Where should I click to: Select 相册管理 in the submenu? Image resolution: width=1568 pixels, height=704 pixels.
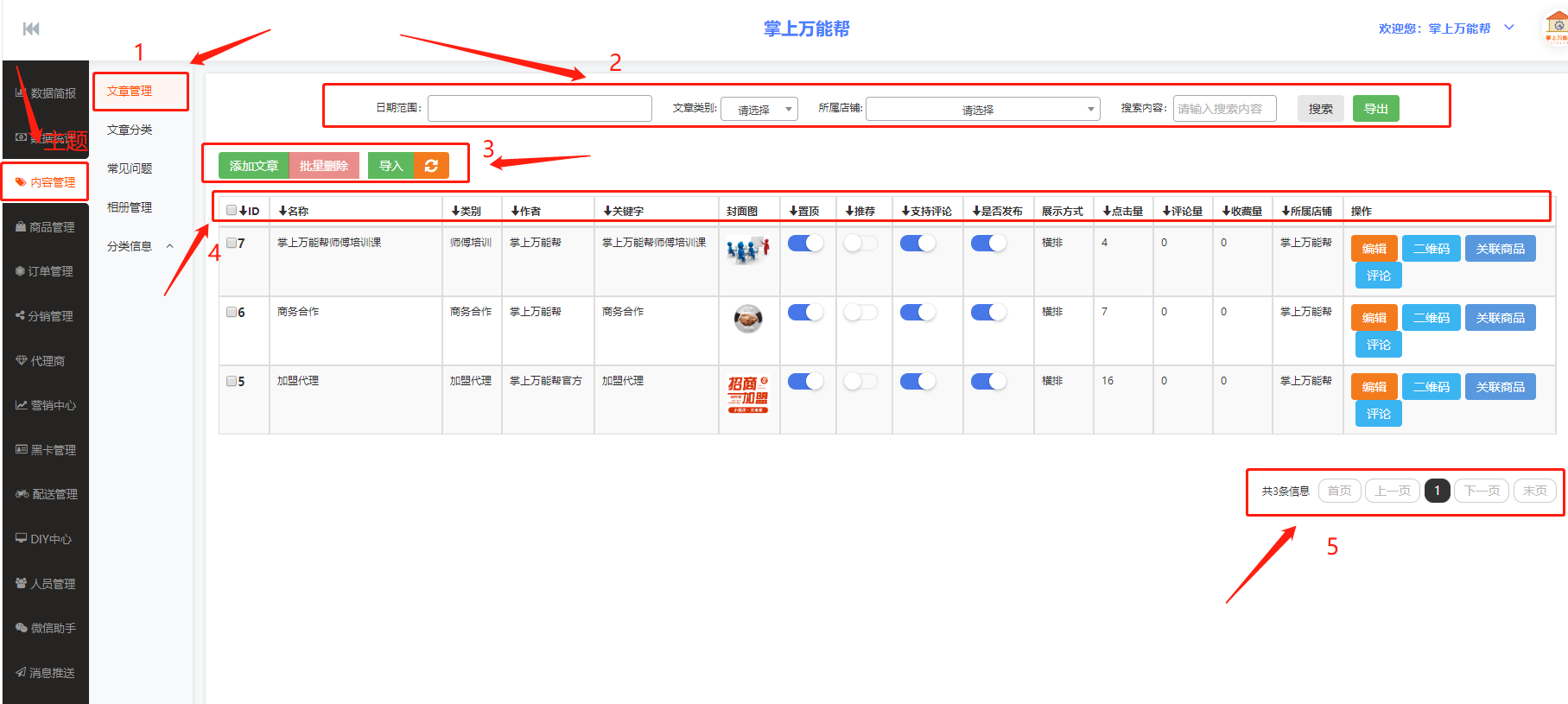pyautogui.click(x=130, y=207)
